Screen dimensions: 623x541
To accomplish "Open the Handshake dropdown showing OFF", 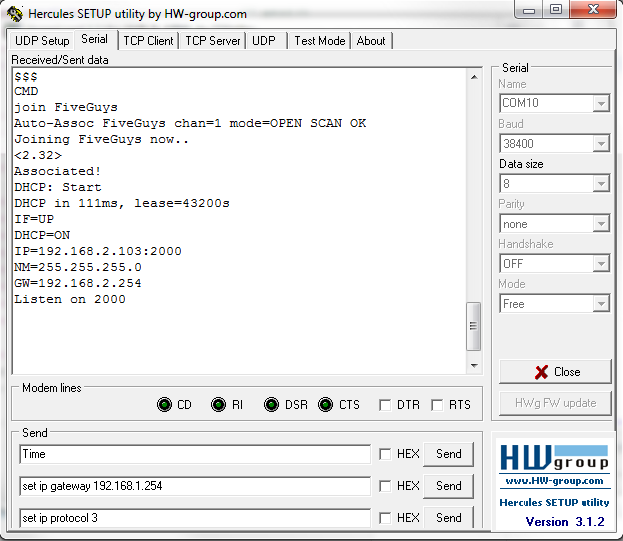I will coord(601,264).
